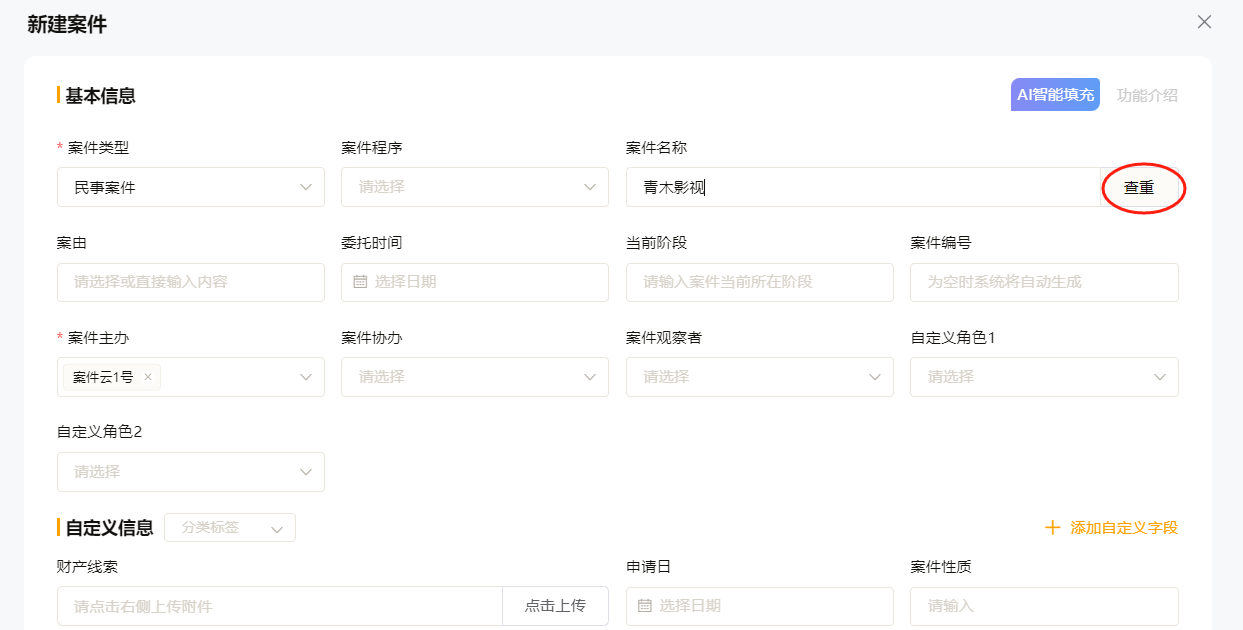
Task: Click the 案件性质 input field
Action: (1043, 606)
